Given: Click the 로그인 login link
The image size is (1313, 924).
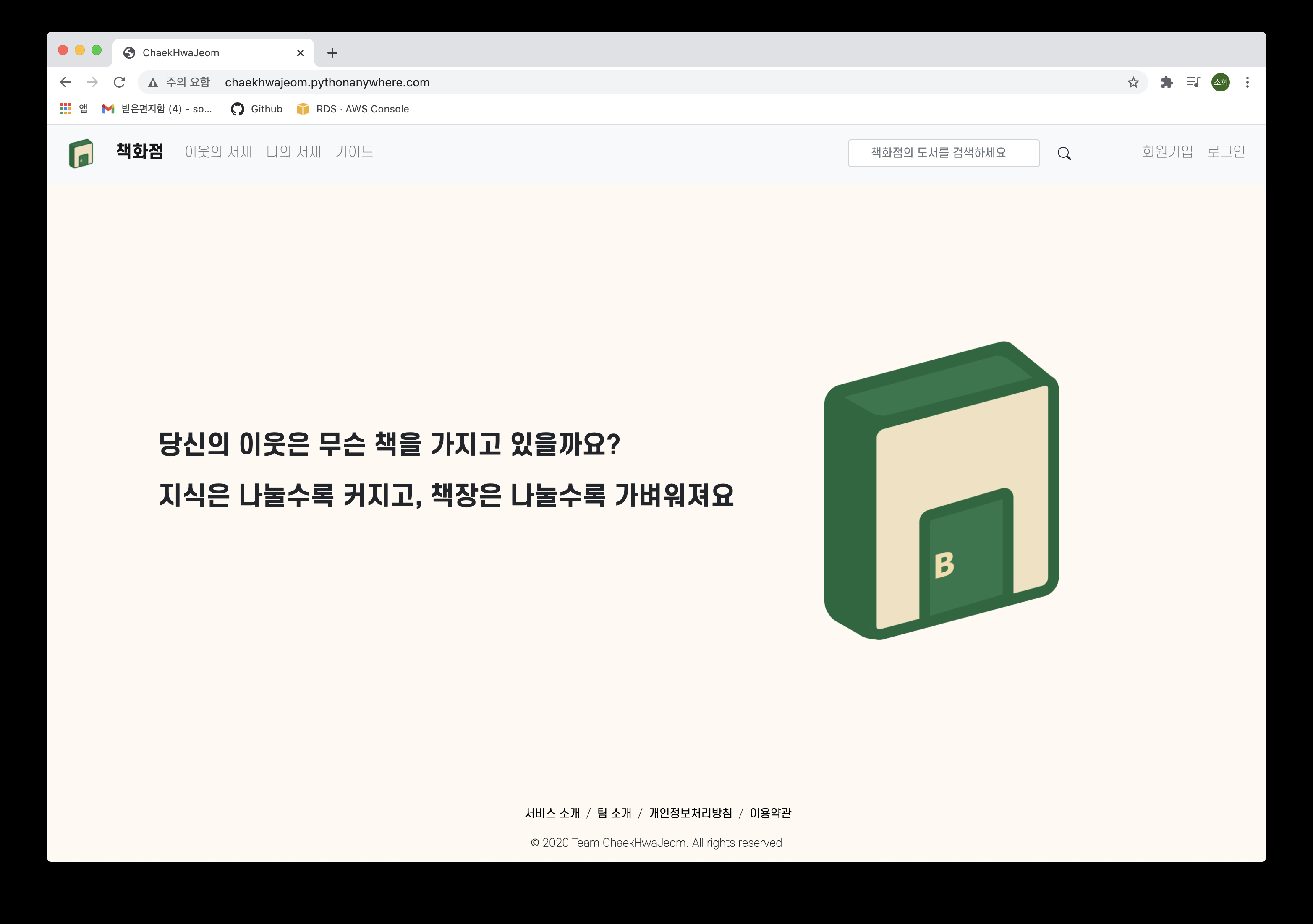Looking at the screenshot, I should (1226, 151).
